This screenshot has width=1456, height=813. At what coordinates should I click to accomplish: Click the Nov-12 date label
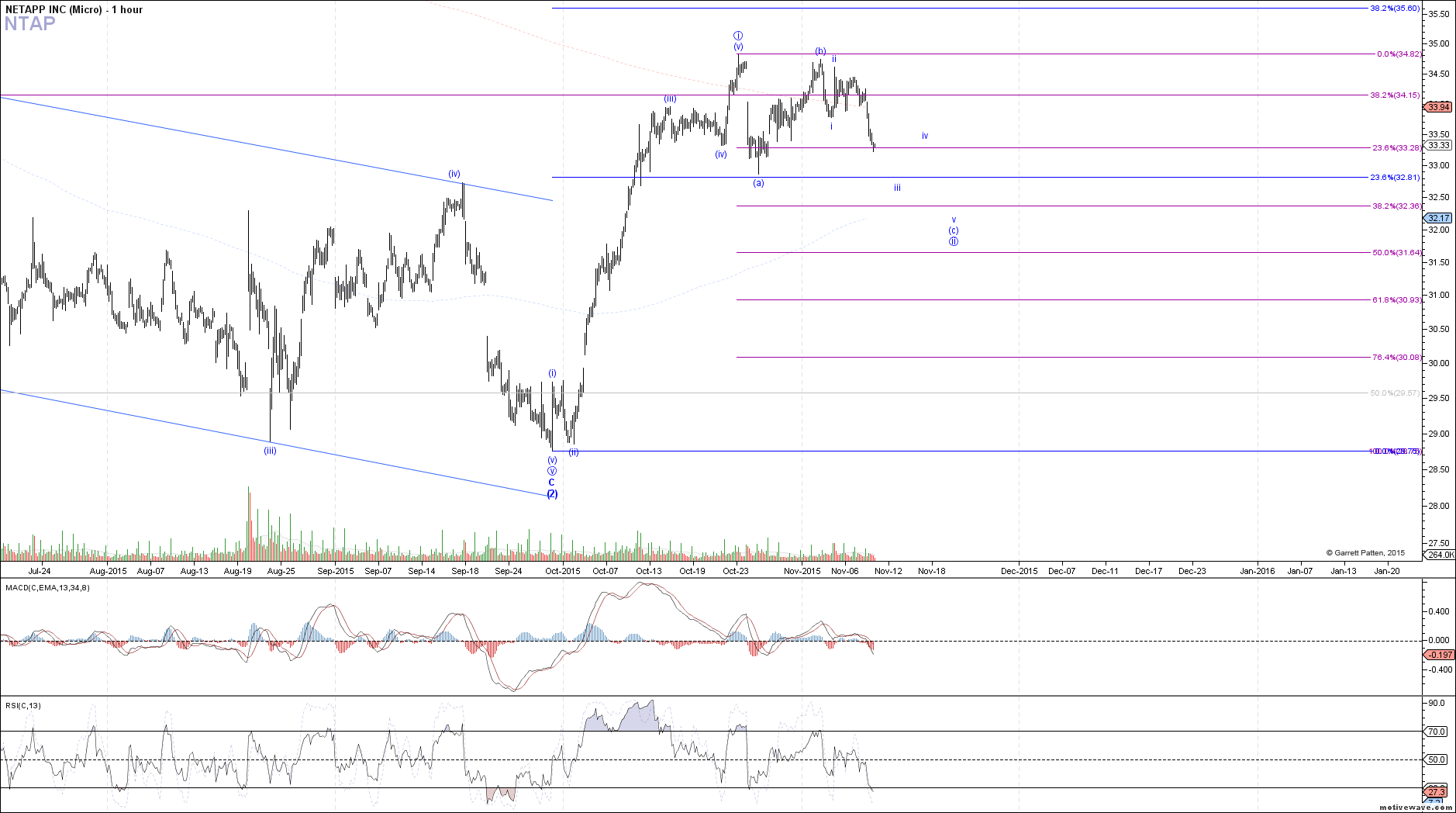click(888, 571)
